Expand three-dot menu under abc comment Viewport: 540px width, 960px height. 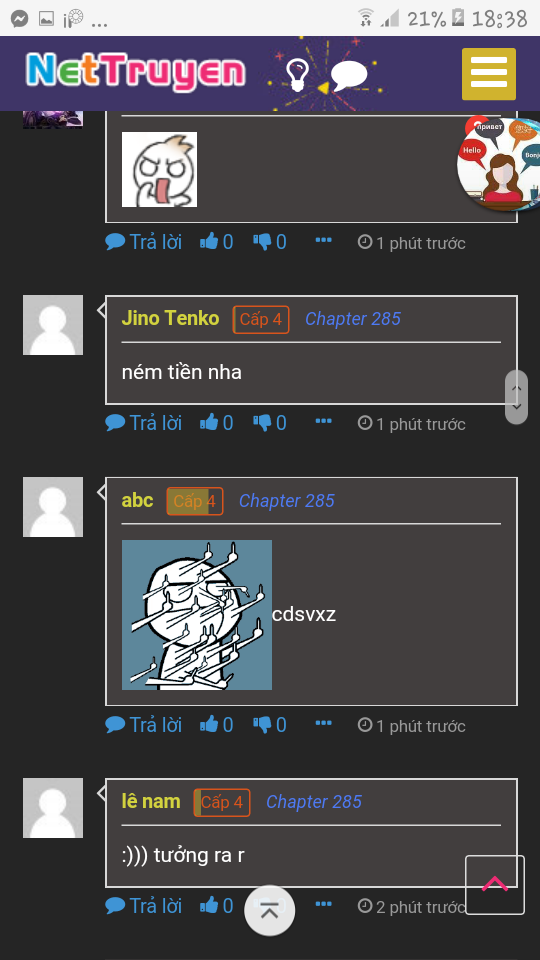click(323, 724)
